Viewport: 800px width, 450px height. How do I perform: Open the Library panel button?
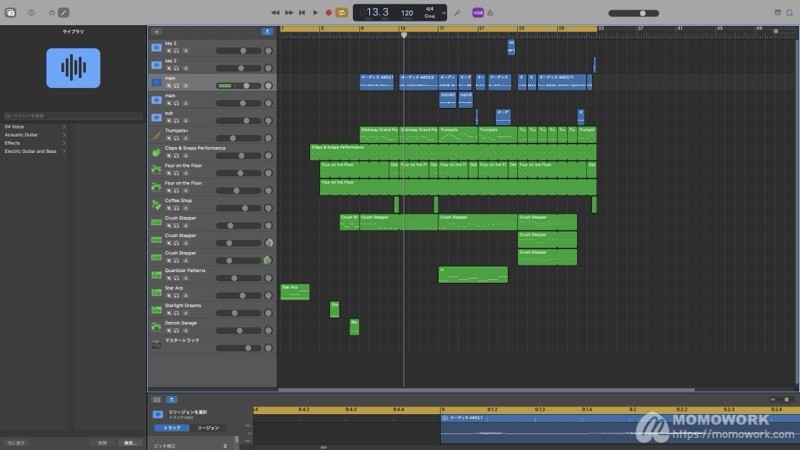pos(10,13)
